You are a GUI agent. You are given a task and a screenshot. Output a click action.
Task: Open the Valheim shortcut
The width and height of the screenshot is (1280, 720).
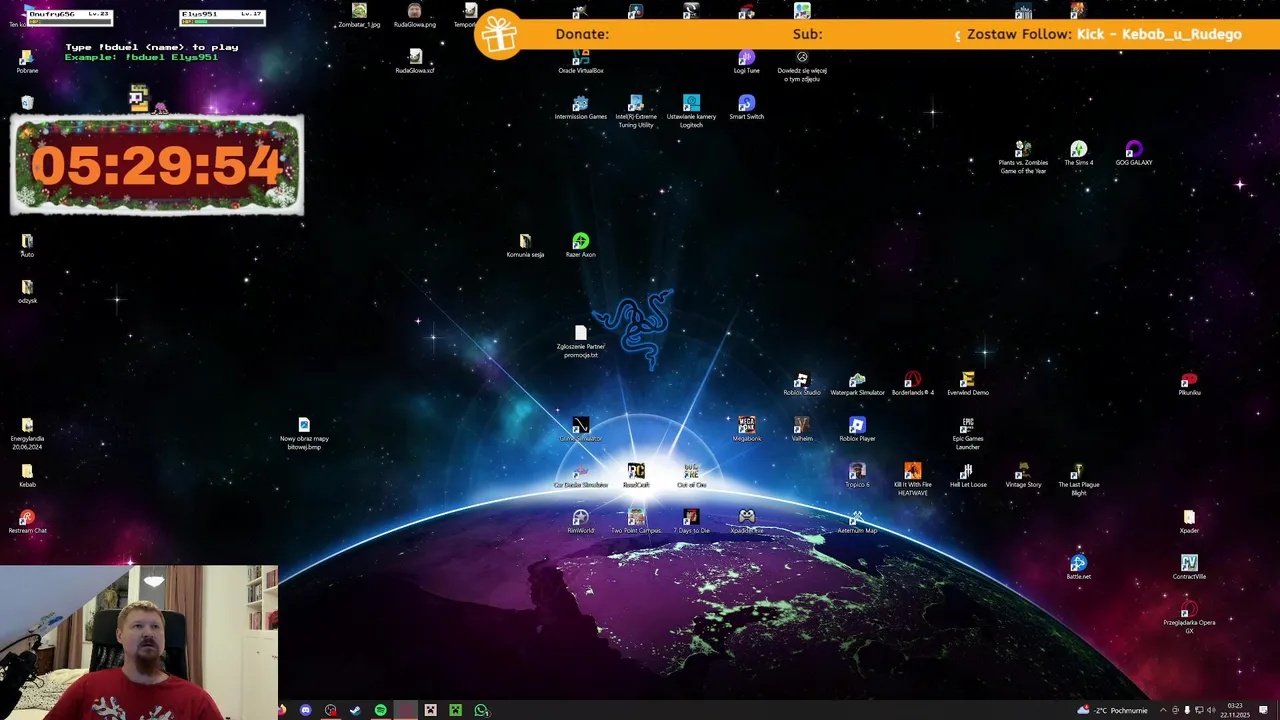click(x=802, y=430)
